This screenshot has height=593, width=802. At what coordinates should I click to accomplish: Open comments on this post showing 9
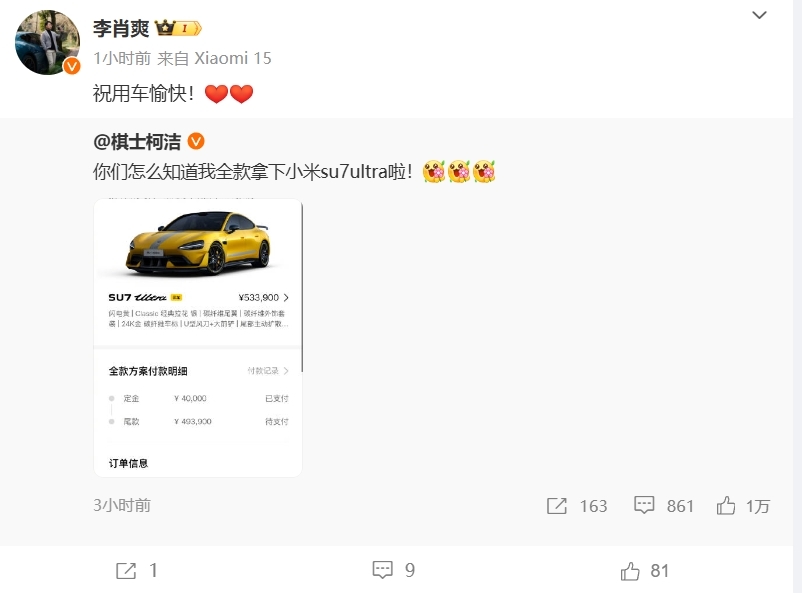coord(383,569)
